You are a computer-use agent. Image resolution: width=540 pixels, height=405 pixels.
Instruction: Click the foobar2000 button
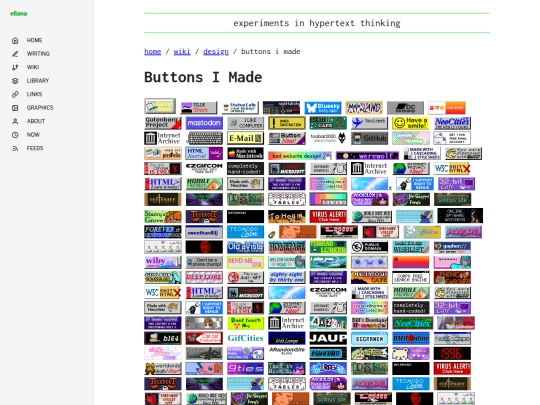[328, 138]
